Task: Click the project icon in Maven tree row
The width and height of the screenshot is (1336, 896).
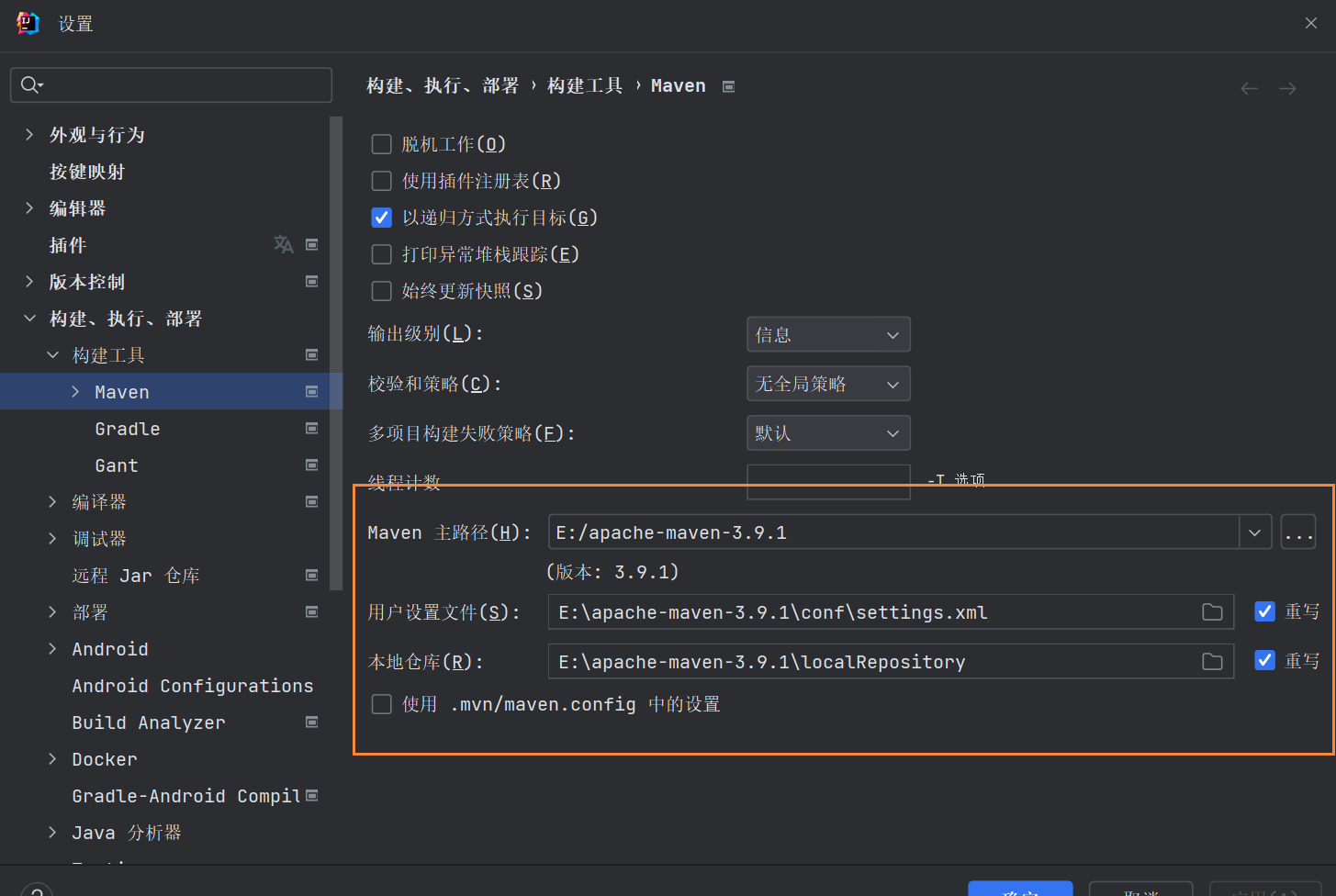Action: point(312,391)
